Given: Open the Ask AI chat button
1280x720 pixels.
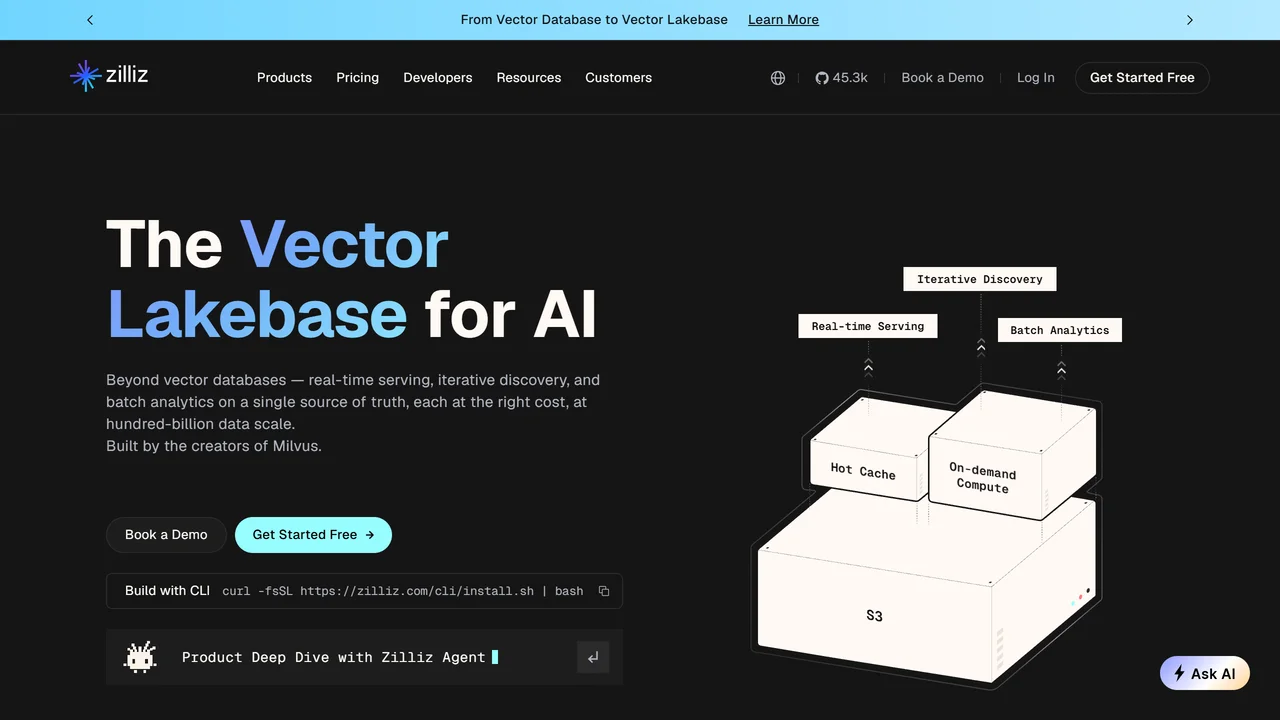Looking at the screenshot, I should tap(1205, 673).
